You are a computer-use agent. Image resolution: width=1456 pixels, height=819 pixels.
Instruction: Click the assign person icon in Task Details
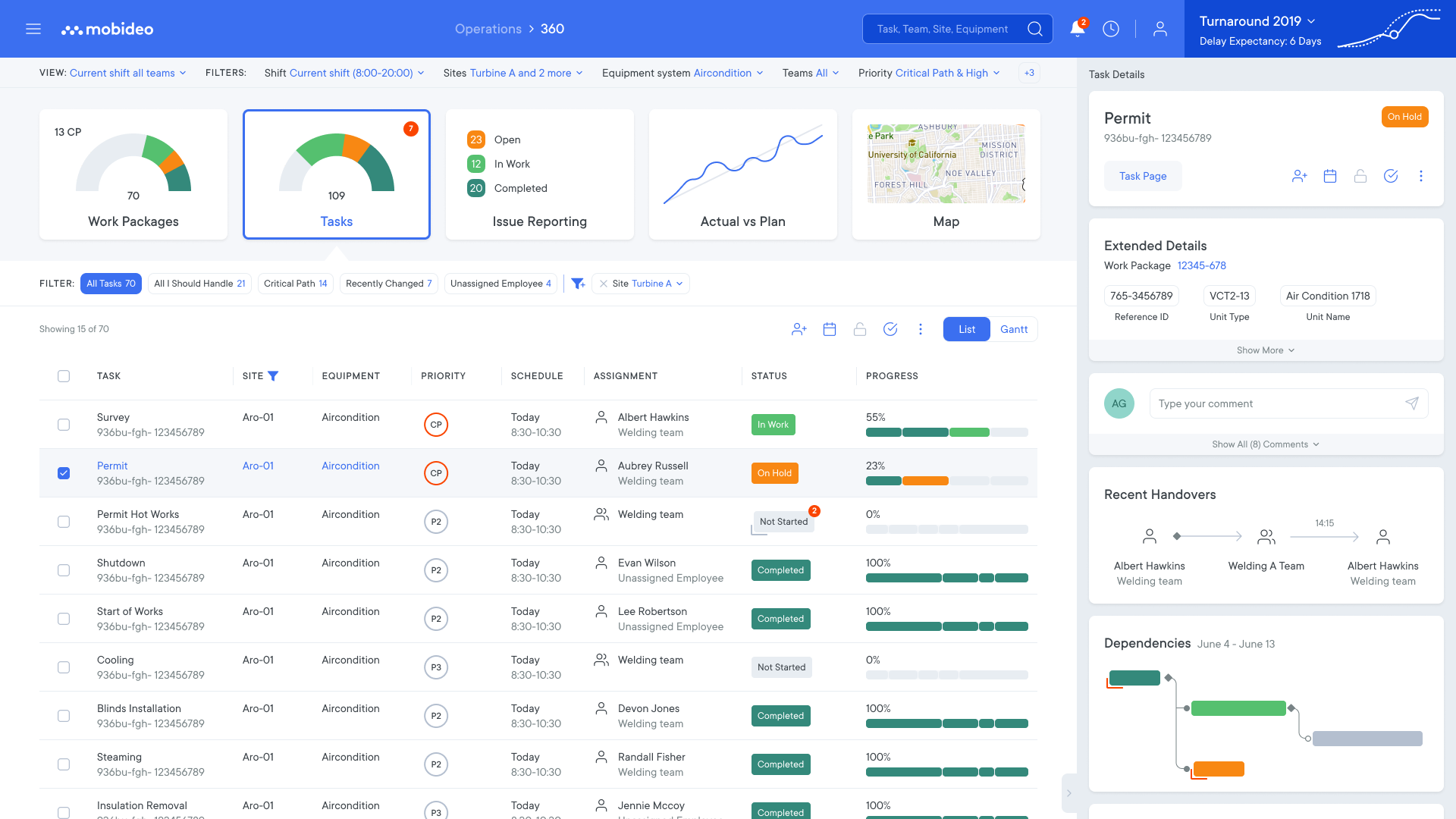click(x=1300, y=175)
